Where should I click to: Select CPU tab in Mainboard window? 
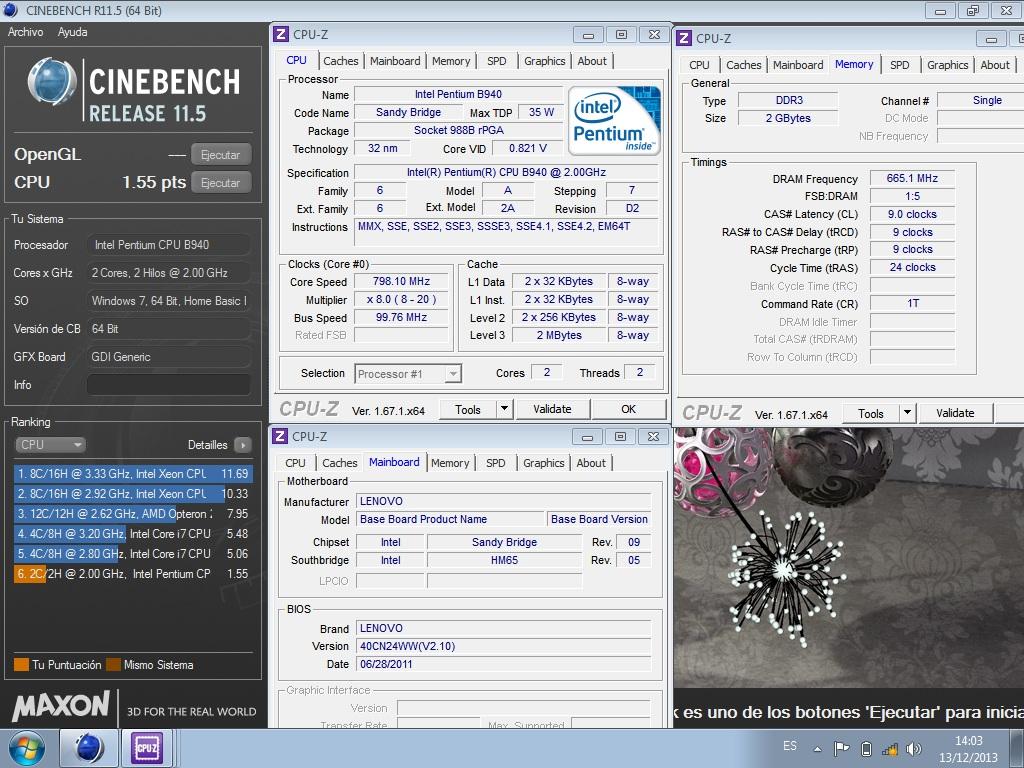pyautogui.click(x=295, y=462)
